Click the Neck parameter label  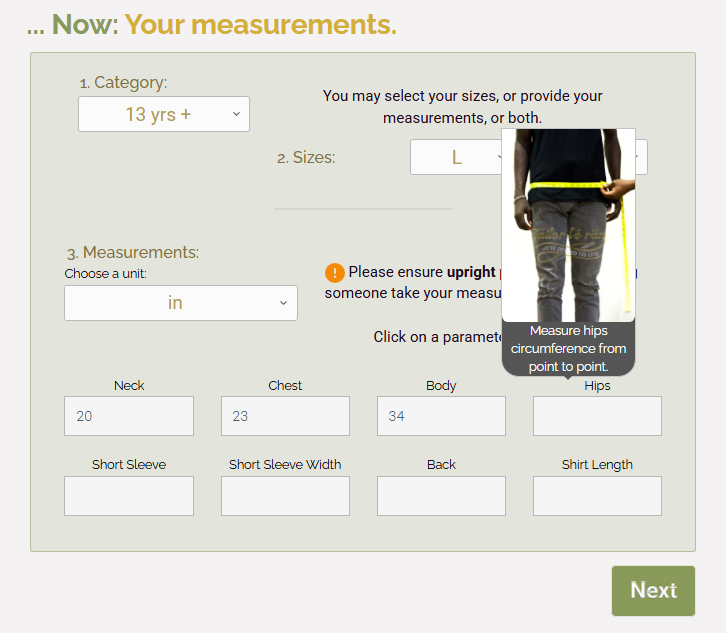pos(129,386)
